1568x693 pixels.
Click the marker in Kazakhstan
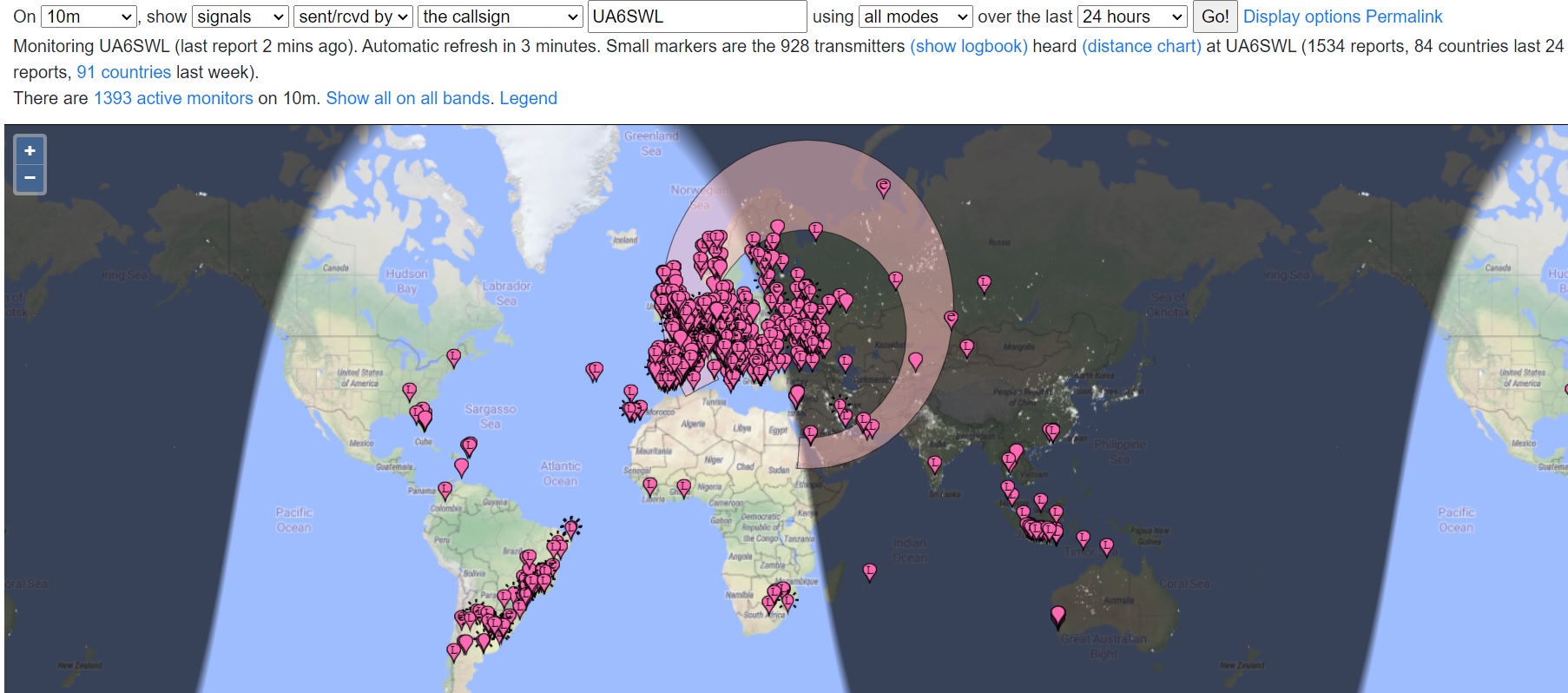coord(915,360)
